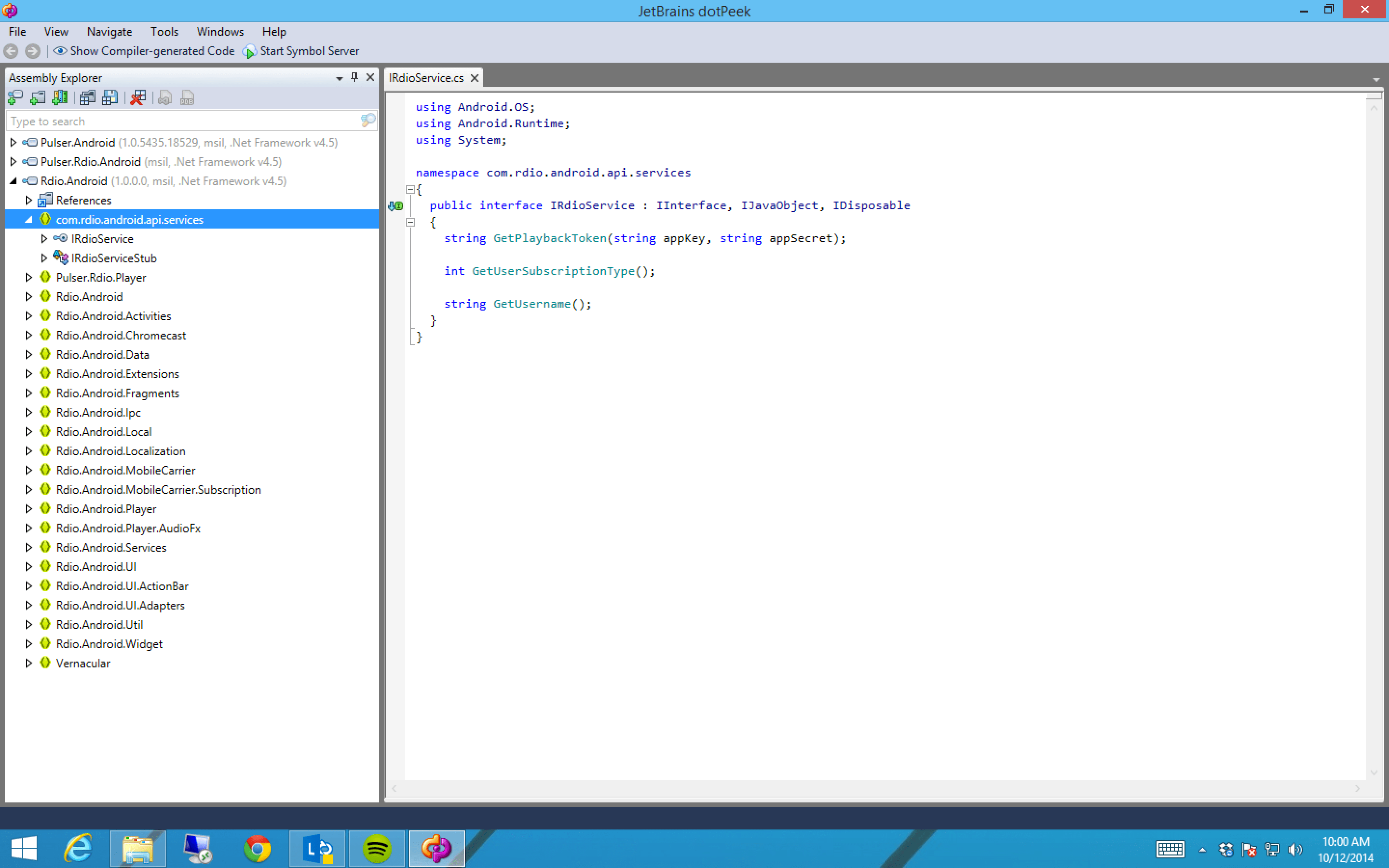Click the vertical scrollbar down arrow in code view
Viewport: 1389px width, 868px height.
1374,773
